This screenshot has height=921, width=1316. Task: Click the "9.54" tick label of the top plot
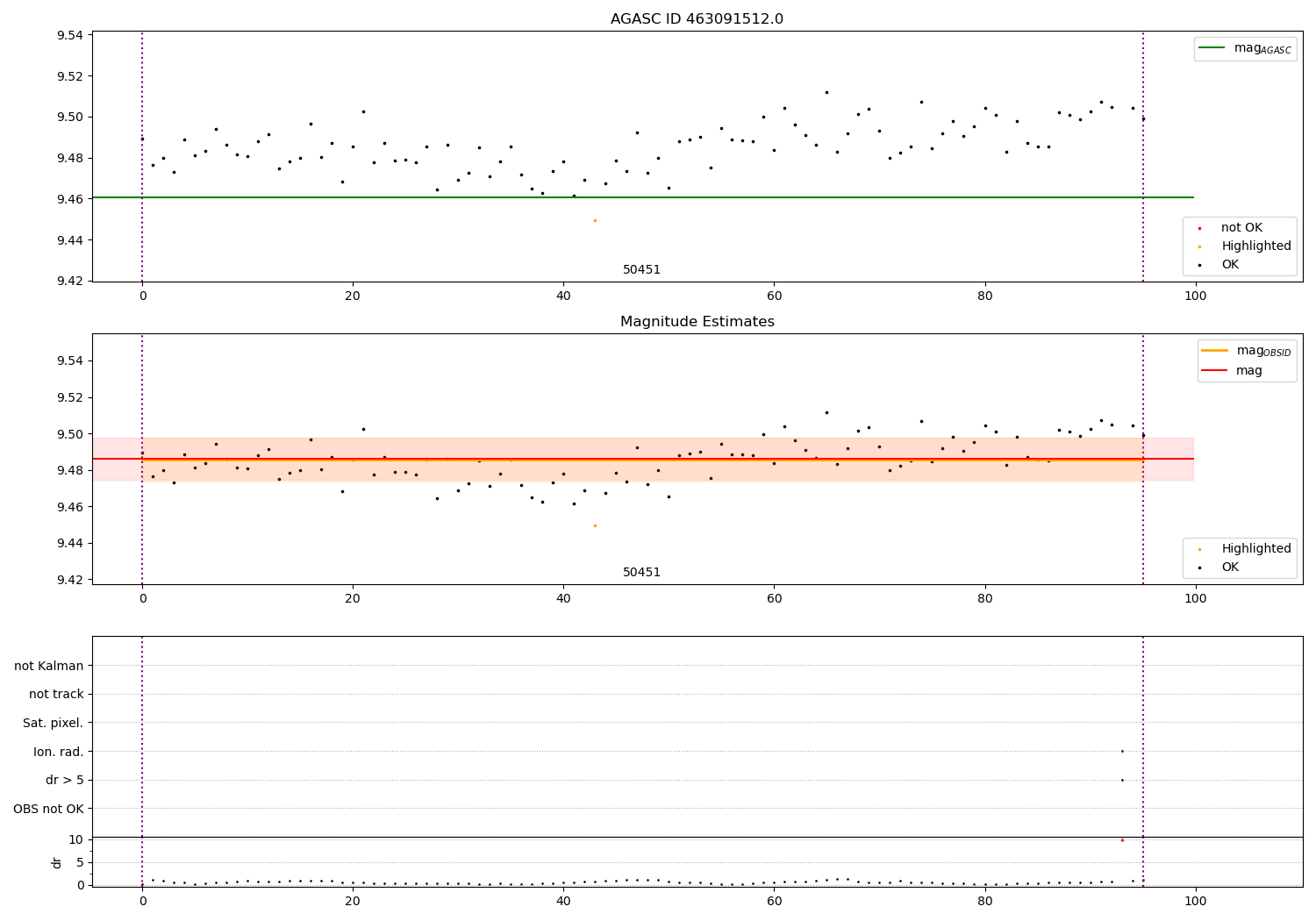coord(70,35)
